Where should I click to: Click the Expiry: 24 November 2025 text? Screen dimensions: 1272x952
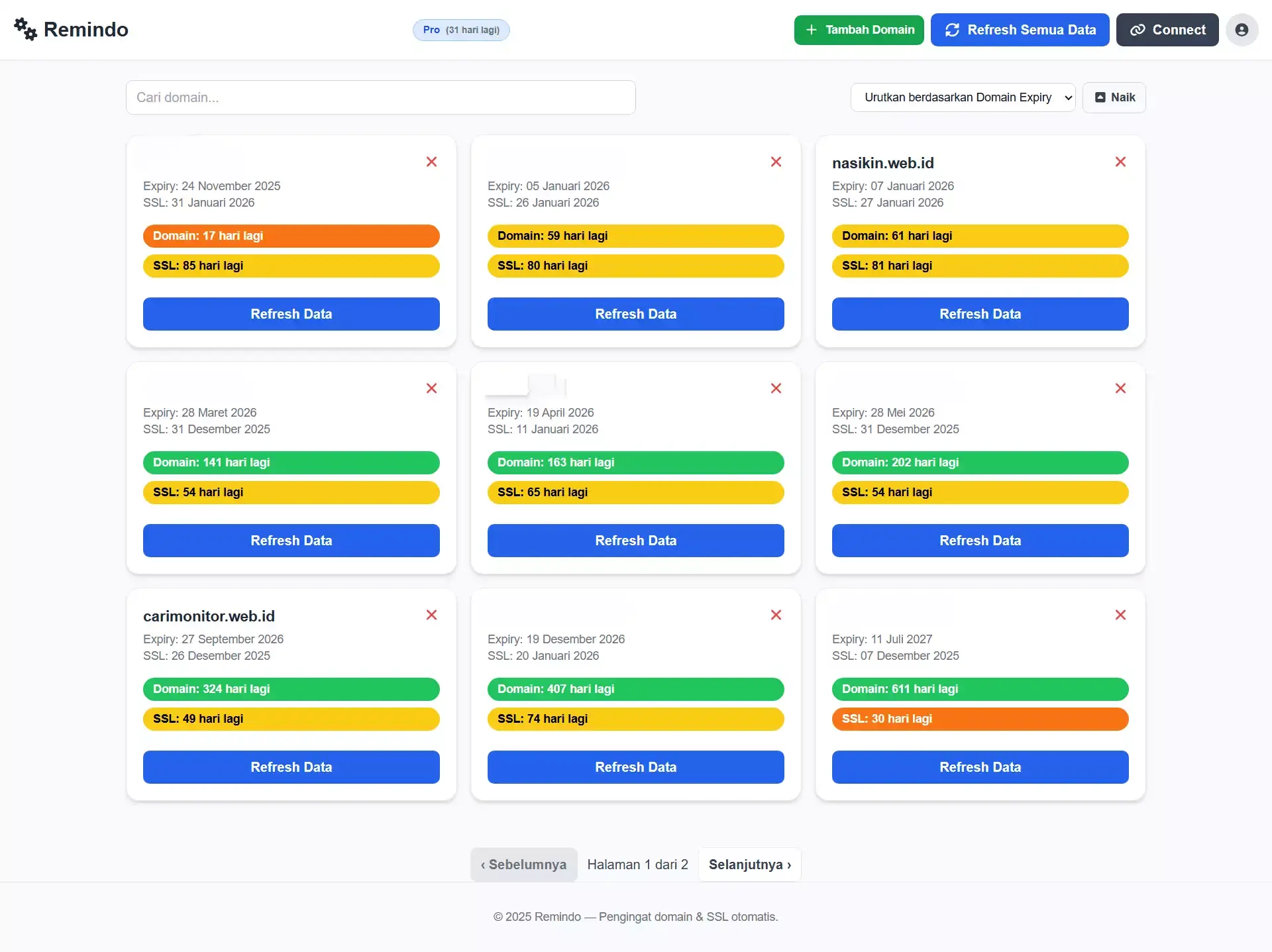[x=212, y=186]
